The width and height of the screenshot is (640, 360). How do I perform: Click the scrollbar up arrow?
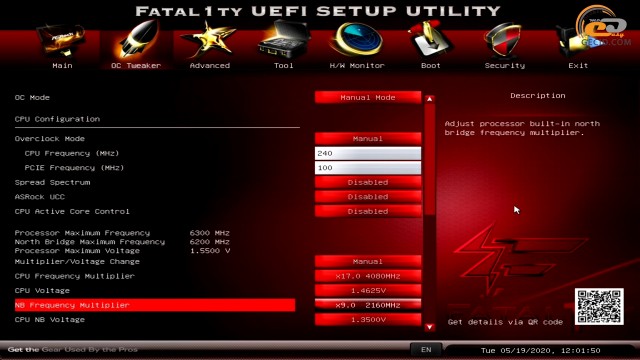point(429,99)
